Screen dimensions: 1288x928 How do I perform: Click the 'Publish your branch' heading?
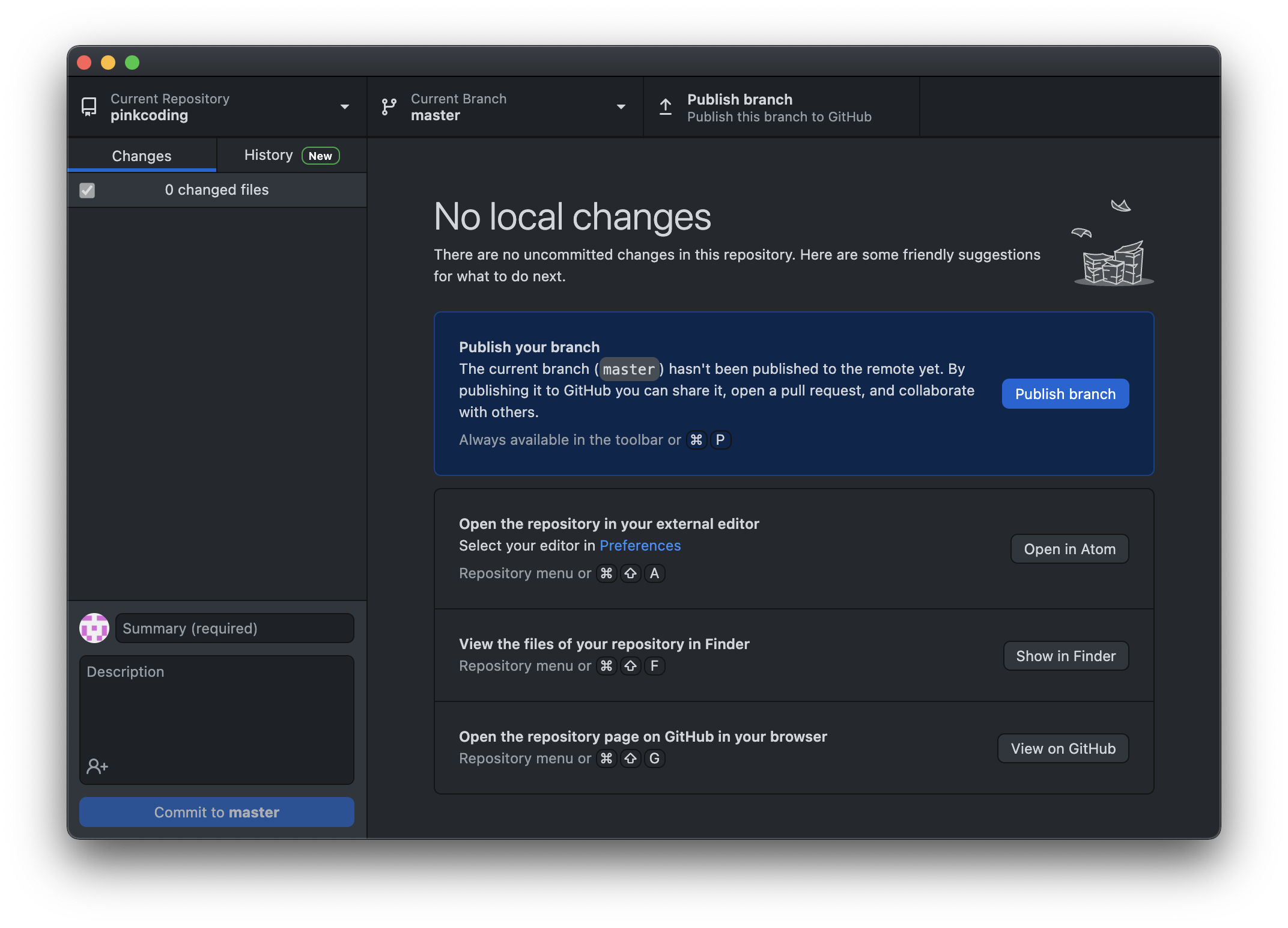529,347
